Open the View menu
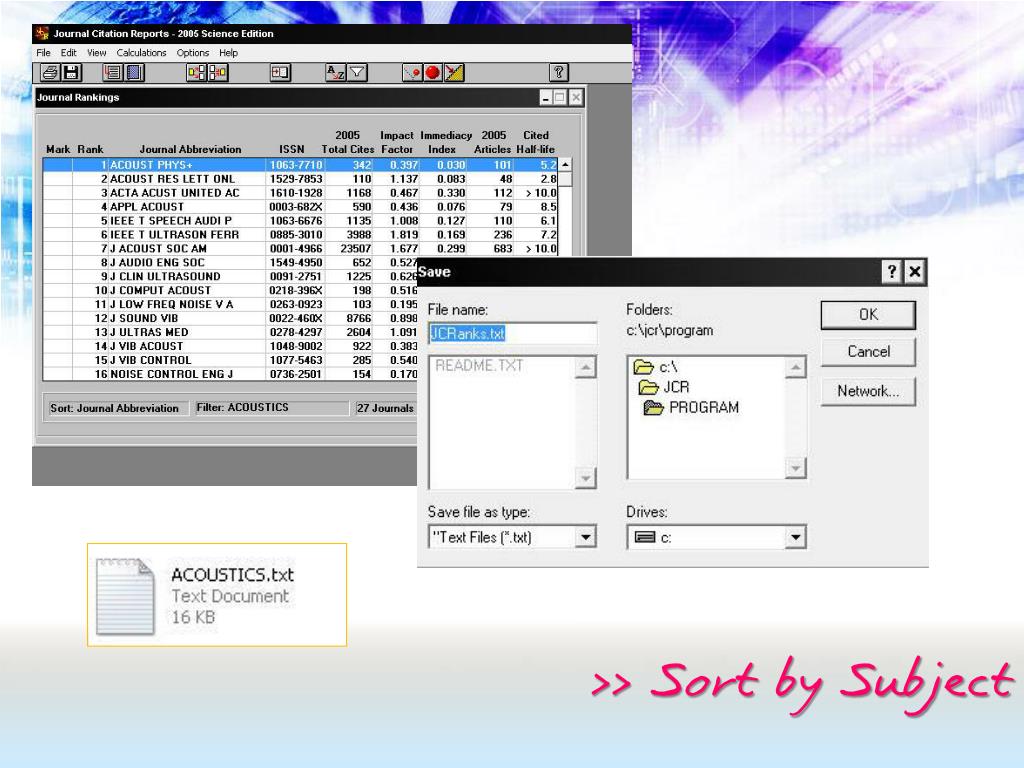 pos(97,53)
